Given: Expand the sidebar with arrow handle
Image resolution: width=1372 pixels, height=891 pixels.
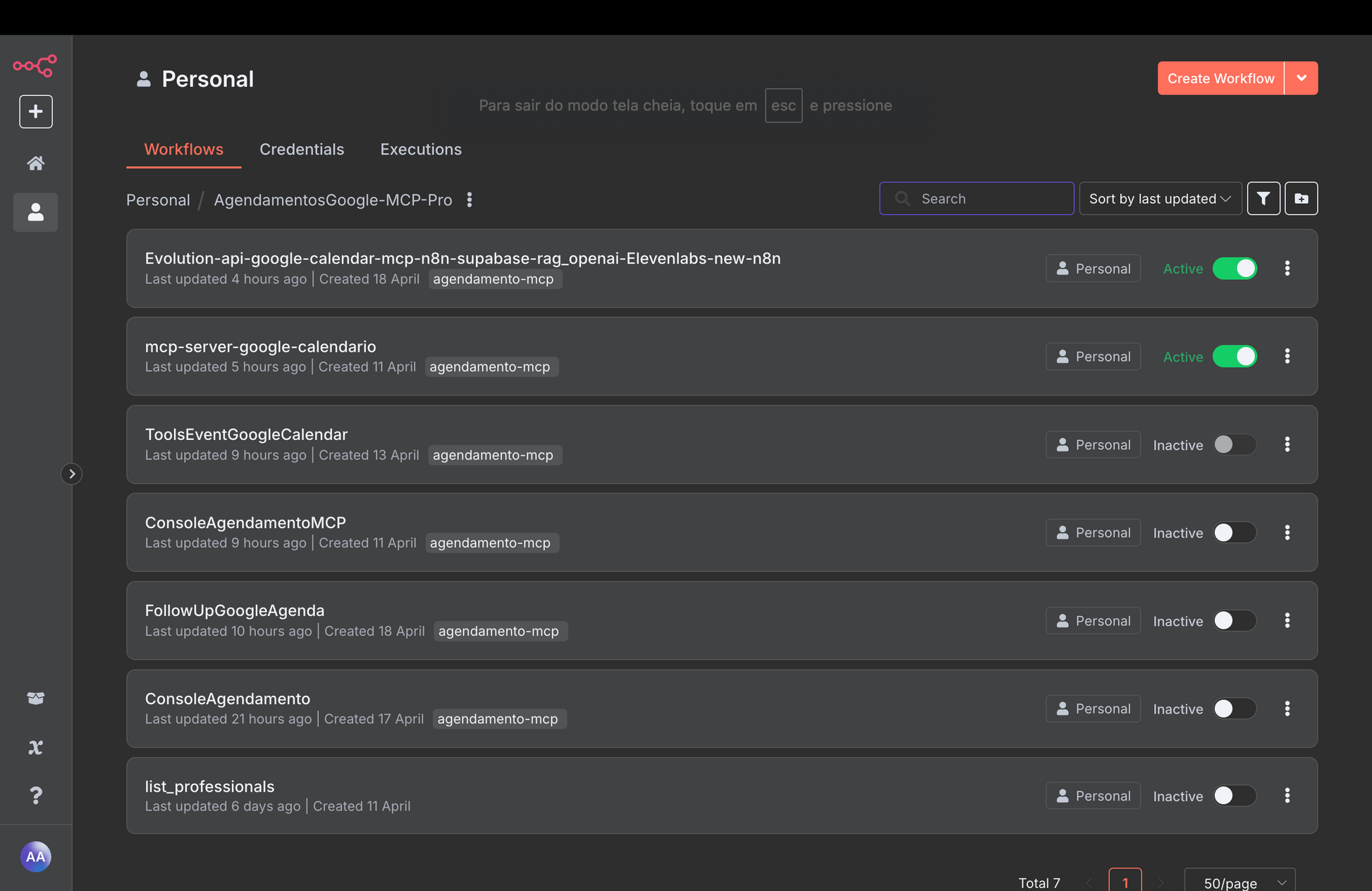Looking at the screenshot, I should [x=71, y=474].
